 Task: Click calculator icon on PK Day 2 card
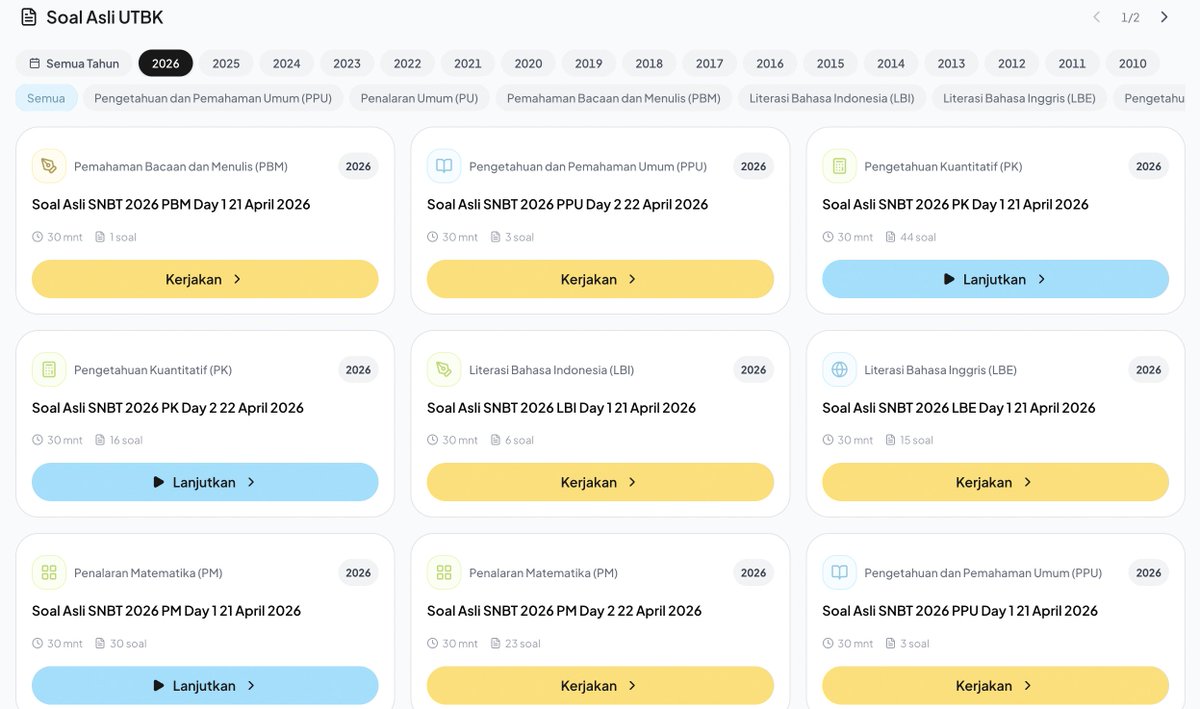tap(49, 370)
